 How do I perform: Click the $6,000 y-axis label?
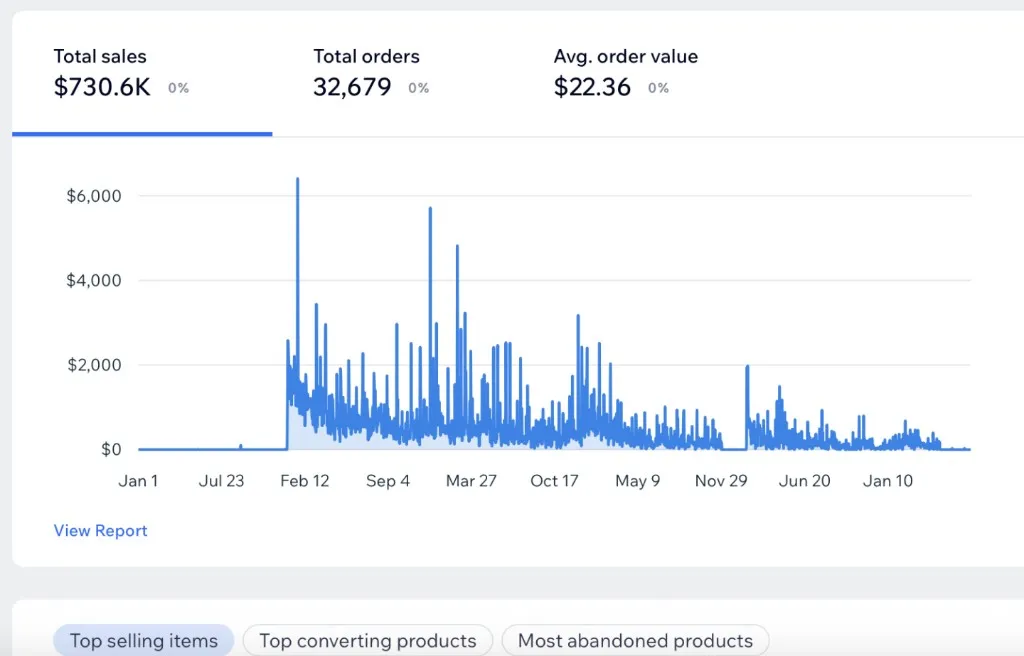[94, 196]
